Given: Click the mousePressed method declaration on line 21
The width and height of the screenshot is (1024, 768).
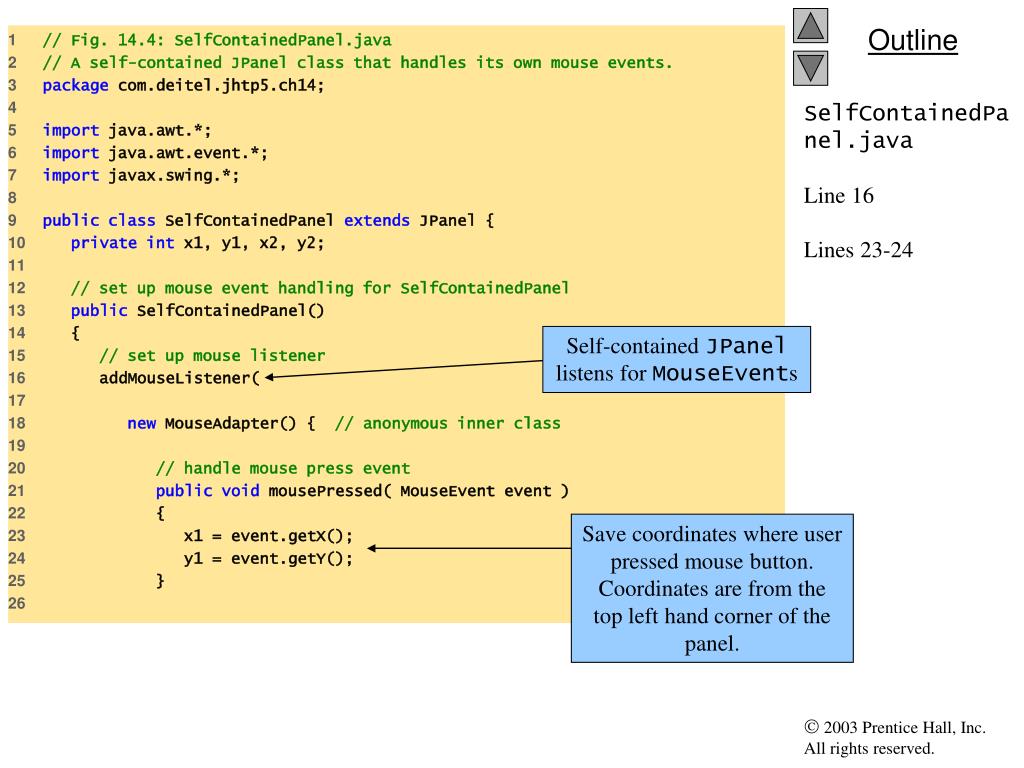Looking at the screenshot, I should click(x=362, y=491).
